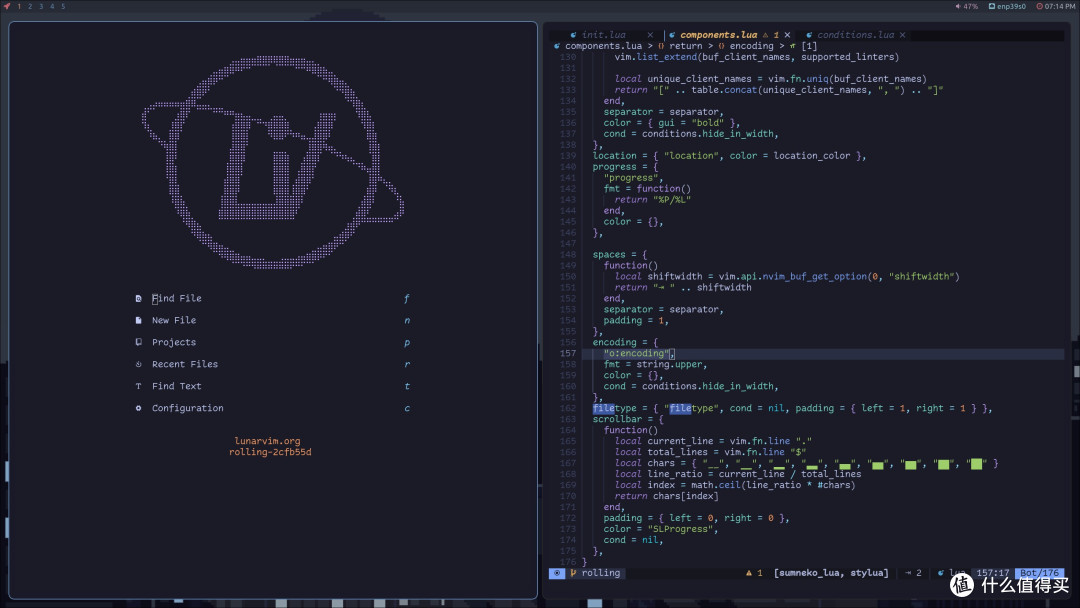
Task: Click the 't' shortcut hint for Find Text
Action: pyautogui.click(x=407, y=386)
